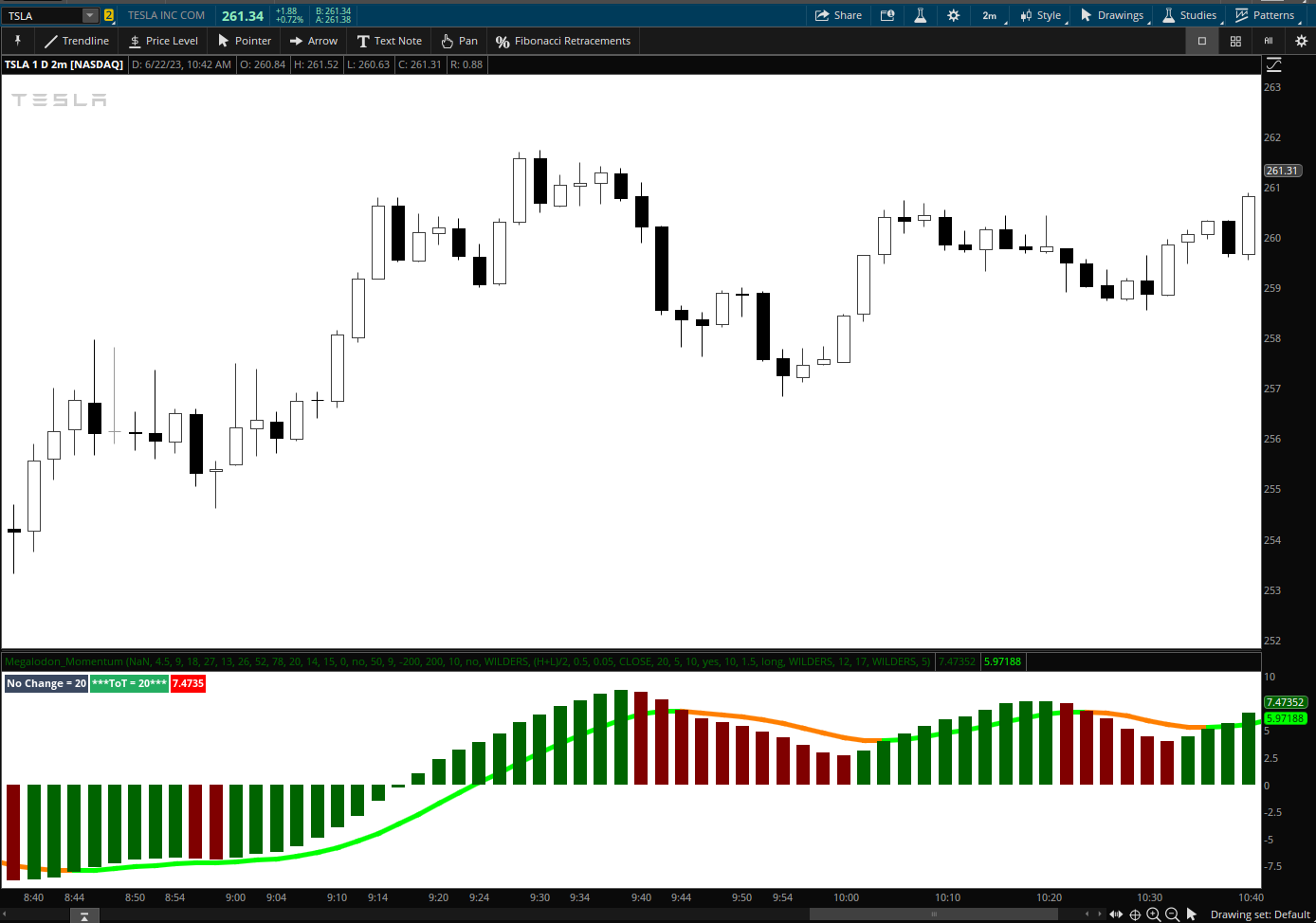Screen dimensions: 1316x923
Task: Select the Arrow drawing tool
Action: (x=314, y=41)
